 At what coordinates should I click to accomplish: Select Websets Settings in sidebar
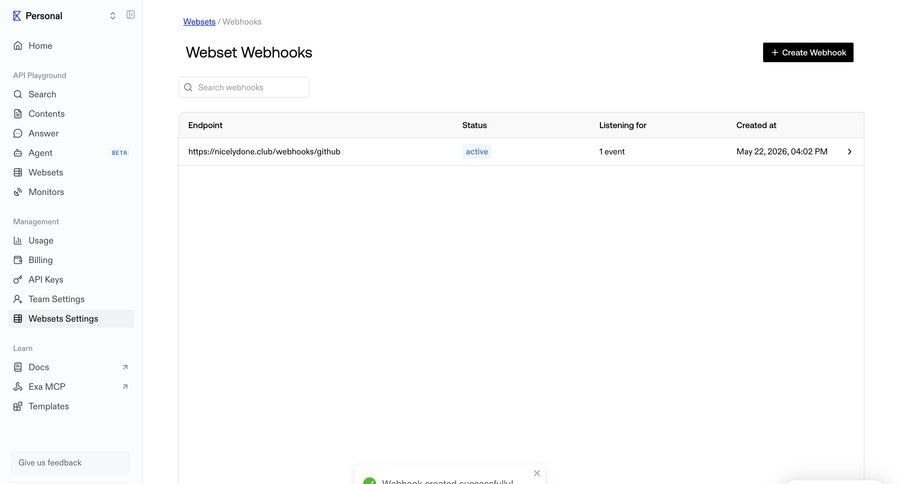[70, 319]
